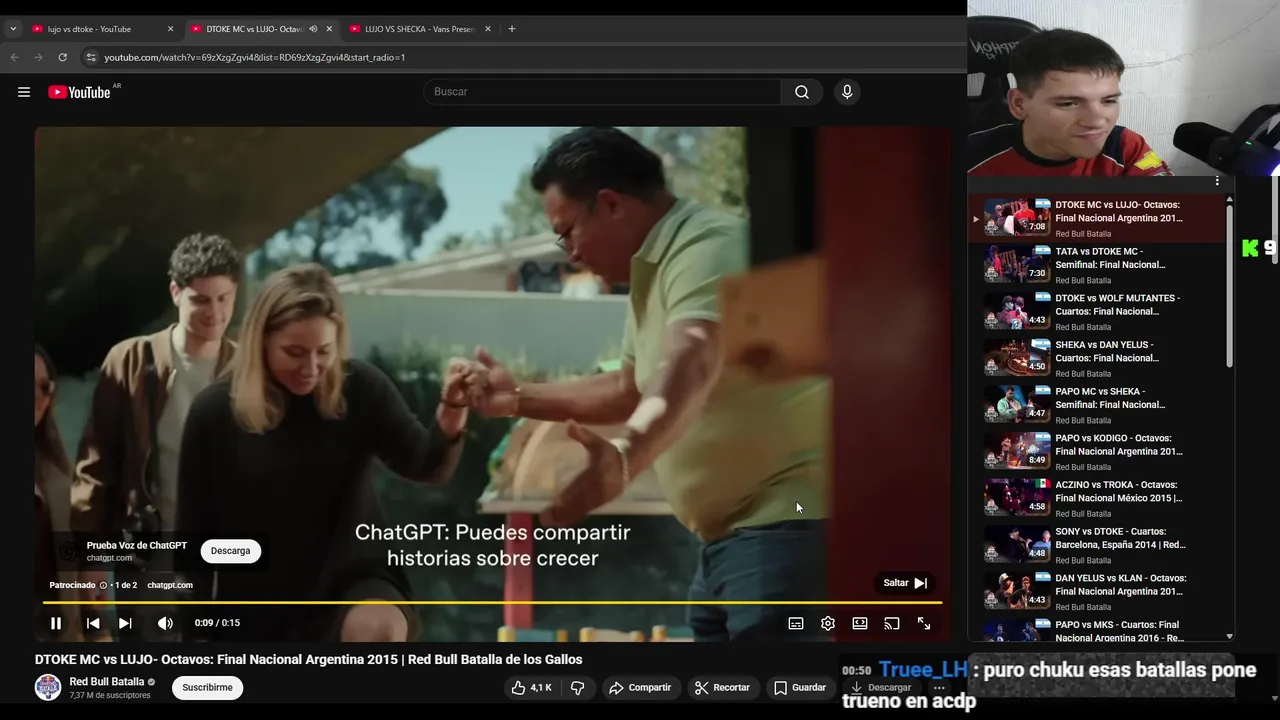Open ad info icon next to Patrocinado
Image resolution: width=1280 pixels, height=720 pixels.
coord(103,585)
